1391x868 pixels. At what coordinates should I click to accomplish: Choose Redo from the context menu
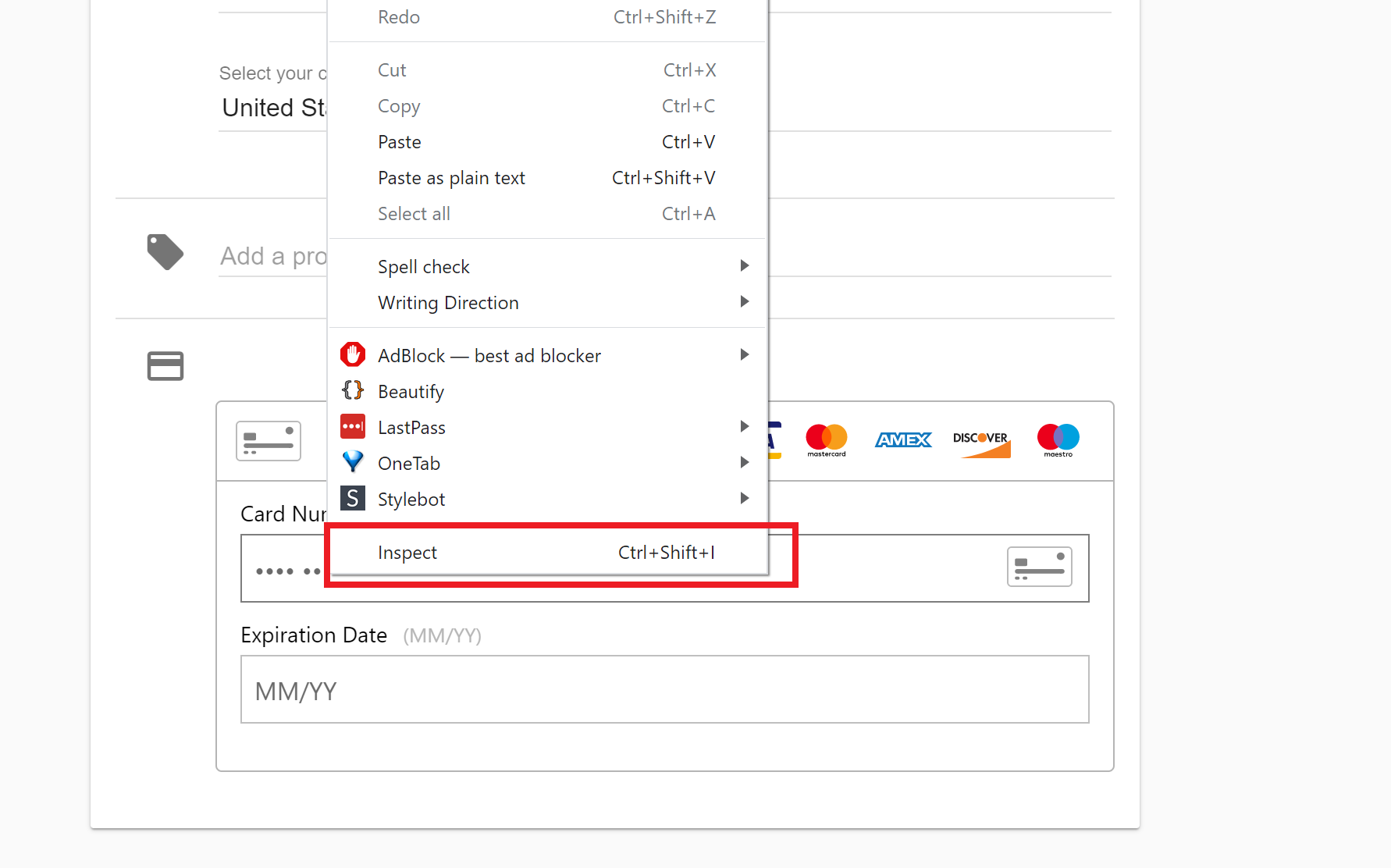548,17
